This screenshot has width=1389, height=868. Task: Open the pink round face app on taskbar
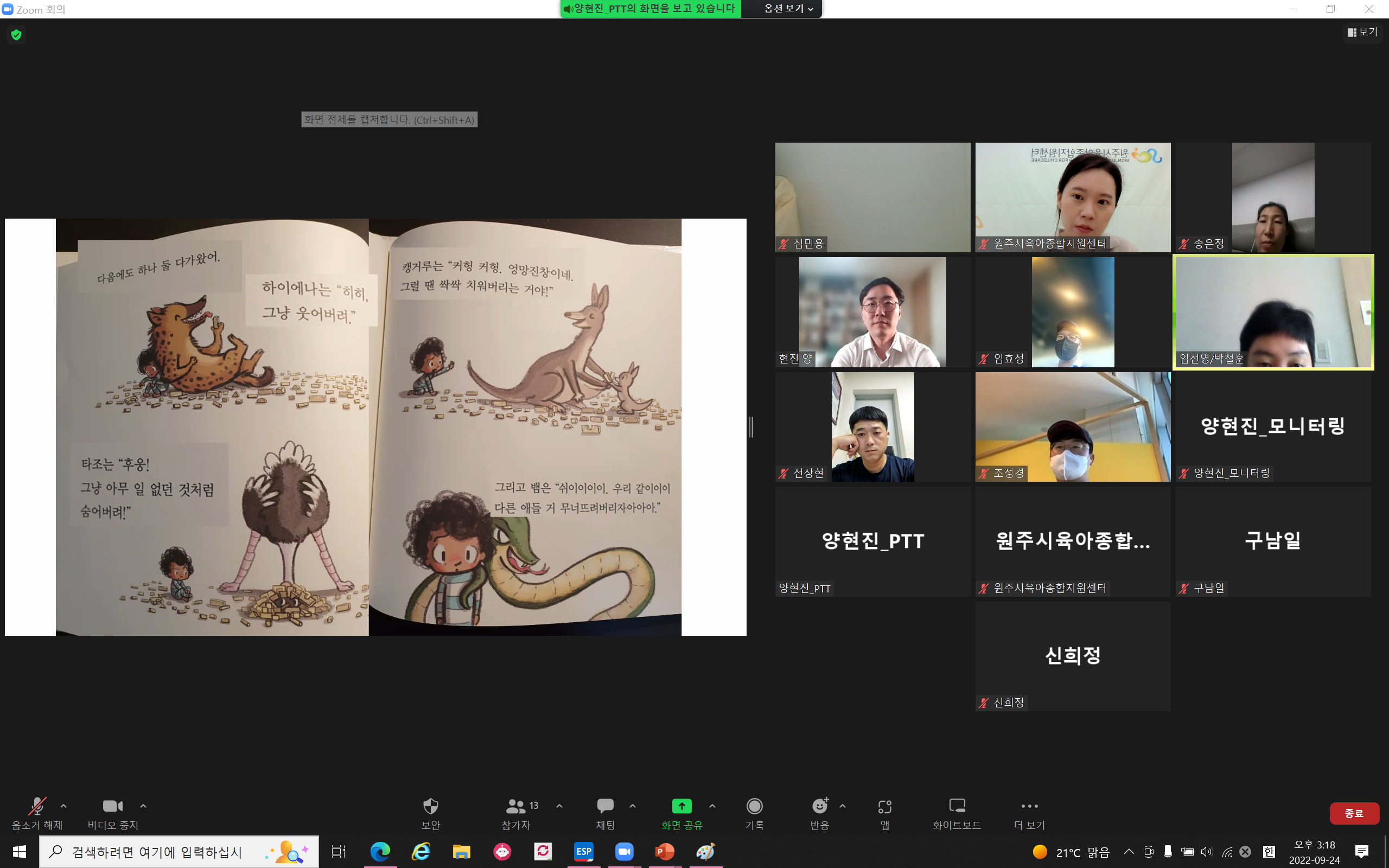[502, 852]
